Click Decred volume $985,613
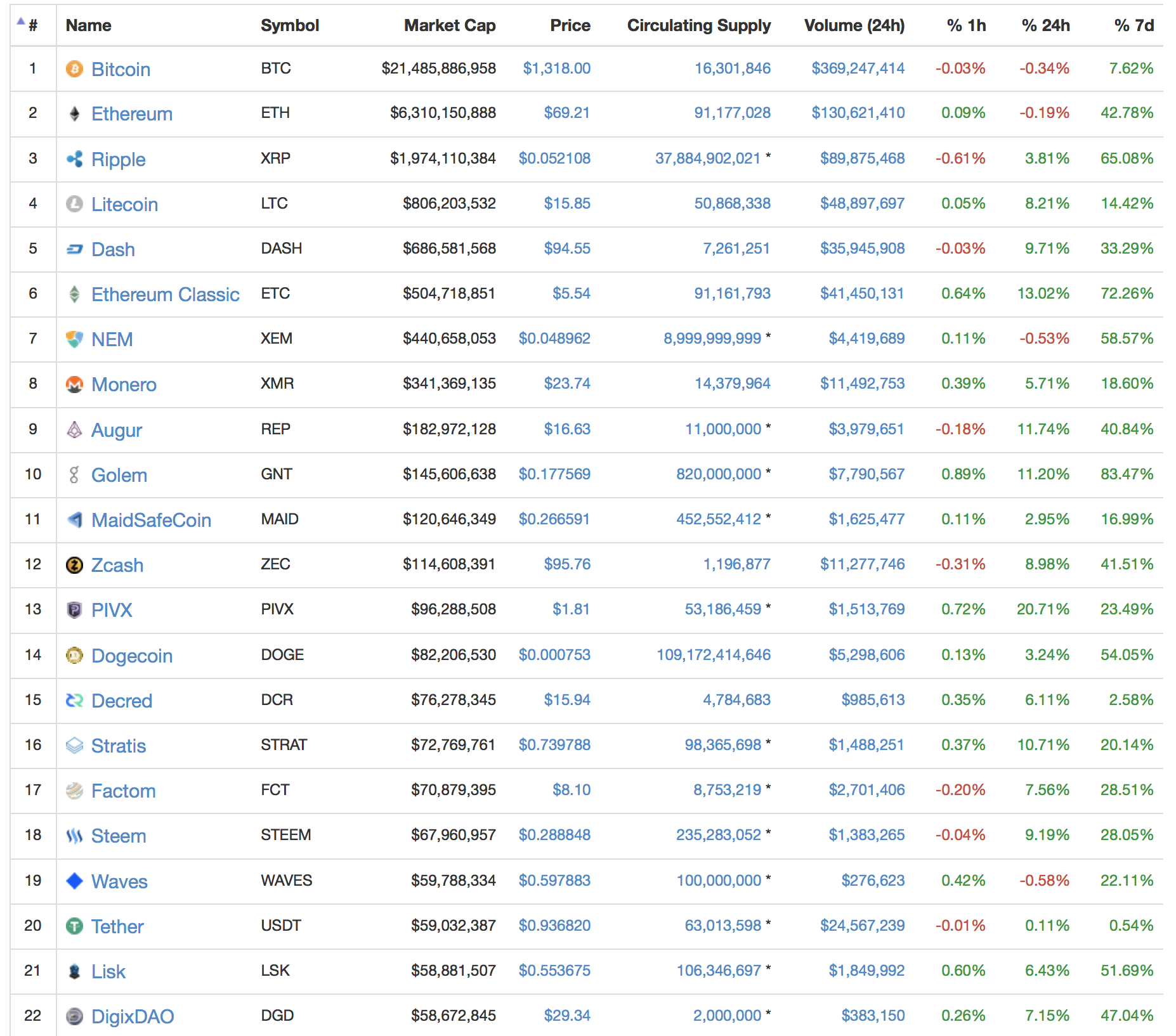1176x1036 pixels. [x=873, y=700]
